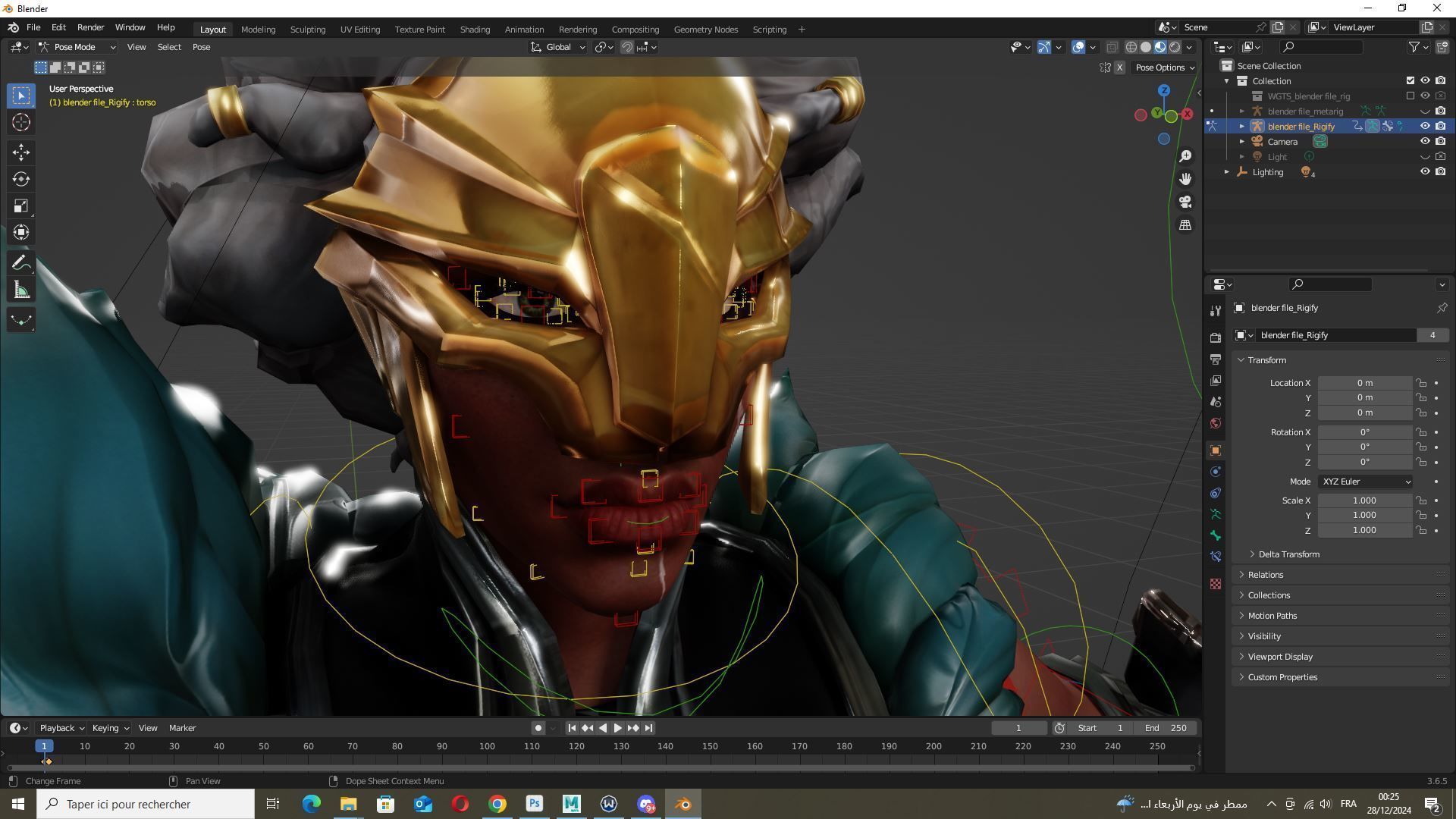Viewport: 1456px width, 819px height.
Task: Click the Scale X value field
Action: click(x=1364, y=500)
